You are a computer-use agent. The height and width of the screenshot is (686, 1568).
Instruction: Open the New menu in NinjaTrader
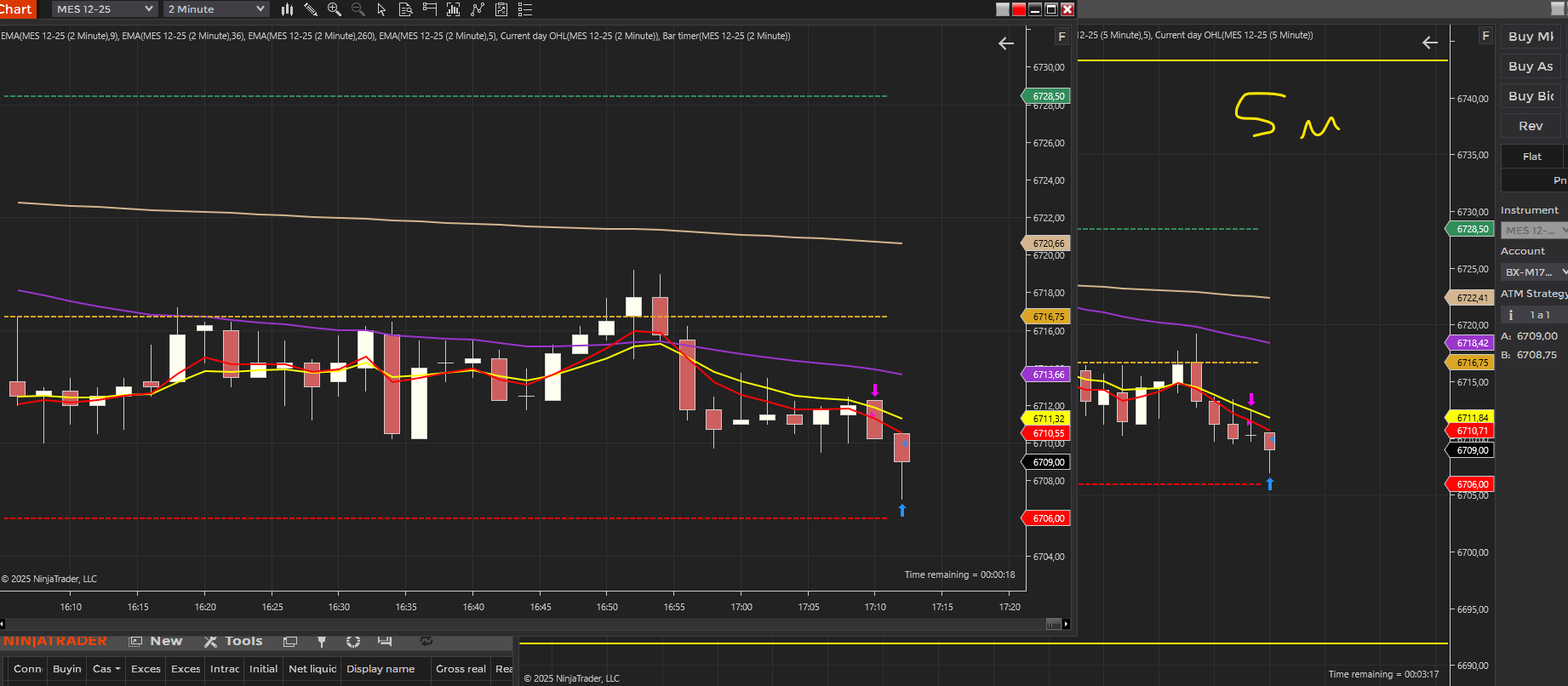click(x=156, y=641)
